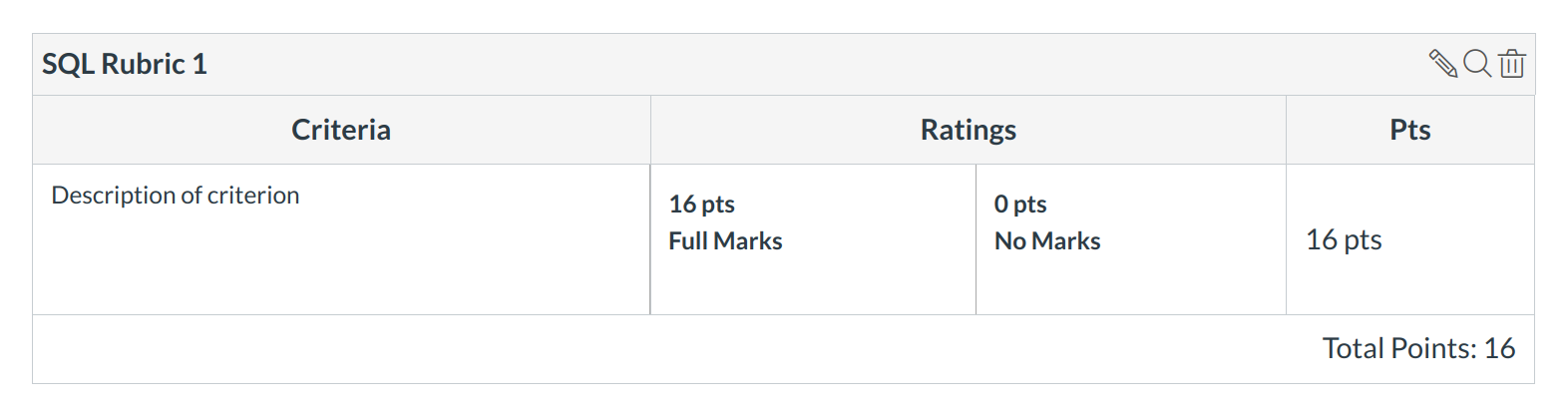Click empty title bar right of SQL Rubric 1

point(798,64)
